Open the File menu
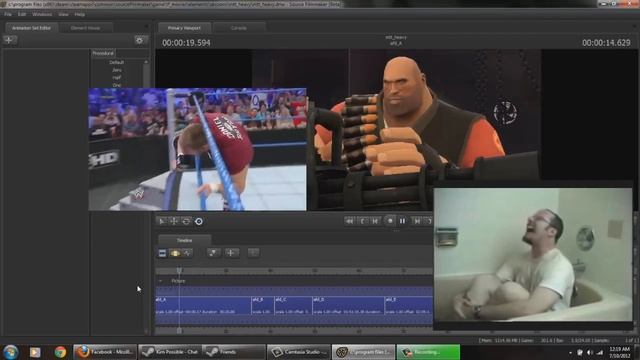Image resolution: width=640 pixels, height=360 pixels. click(8, 14)
